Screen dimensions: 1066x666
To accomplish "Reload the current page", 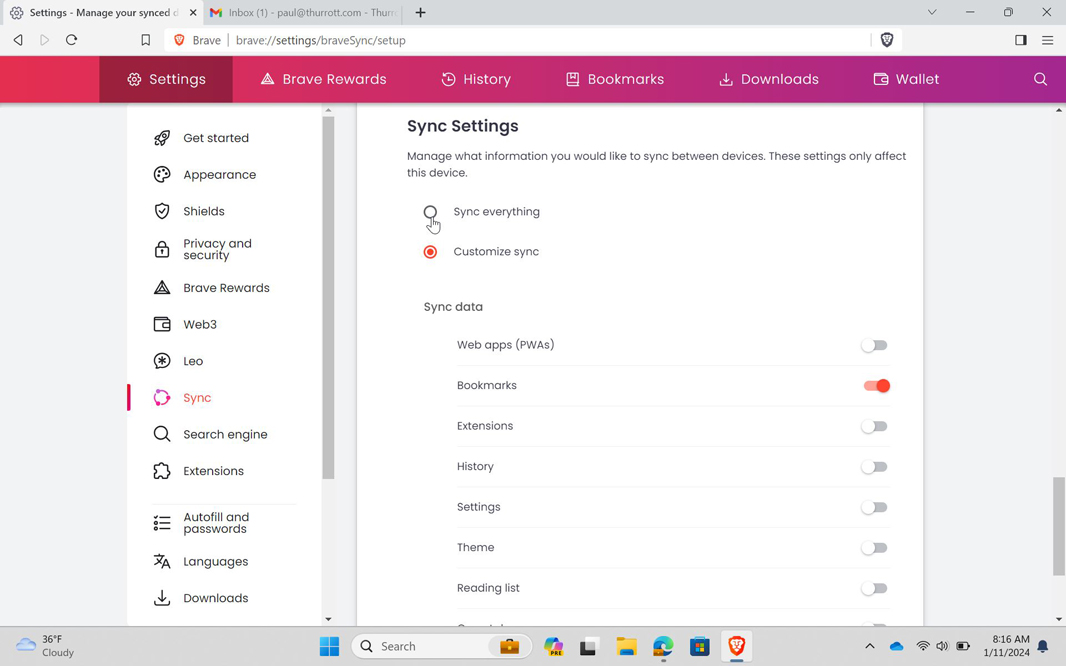I will (x=71, y=40).
